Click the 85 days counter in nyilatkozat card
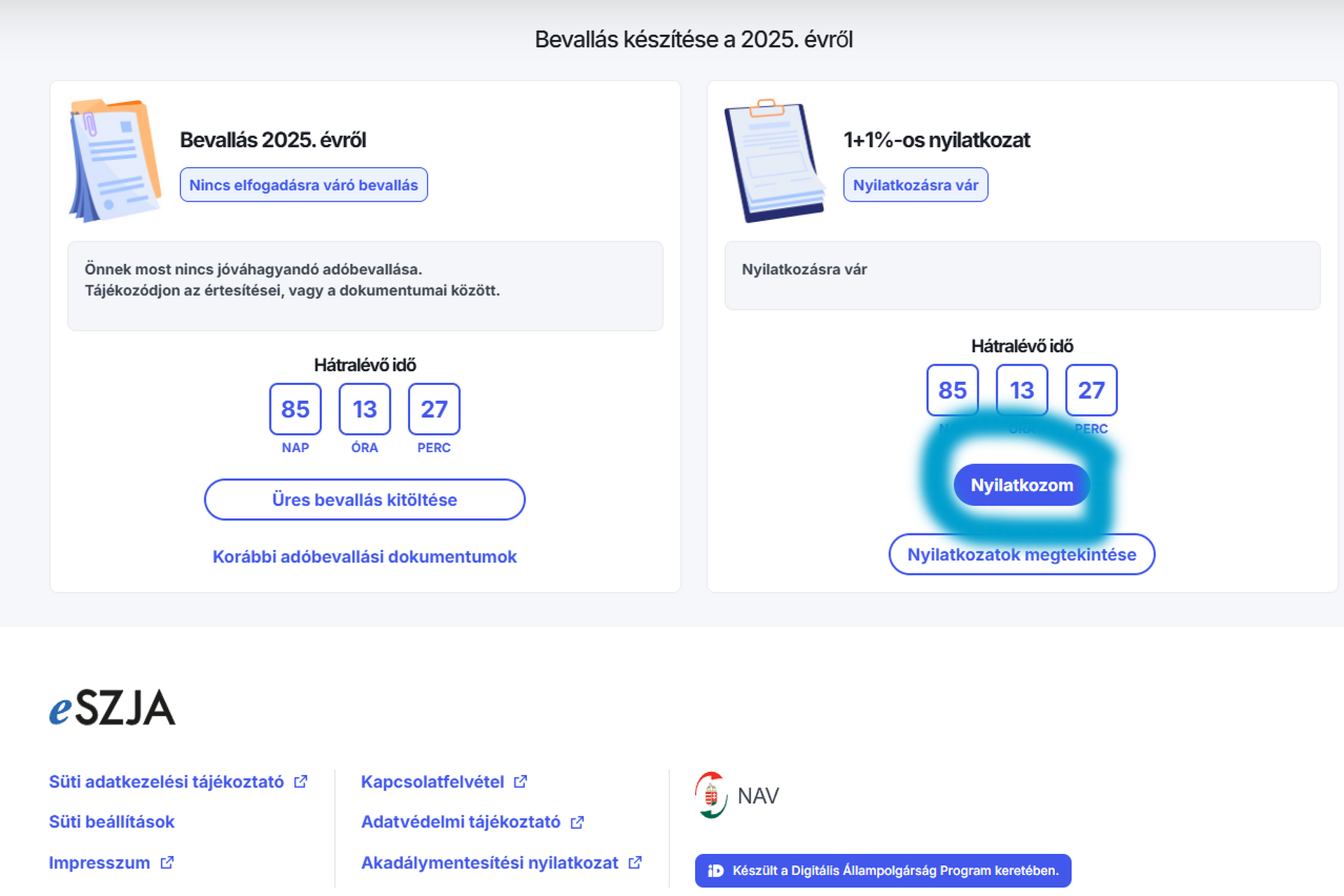The image size is (1344, 896). tap(953, 391)
